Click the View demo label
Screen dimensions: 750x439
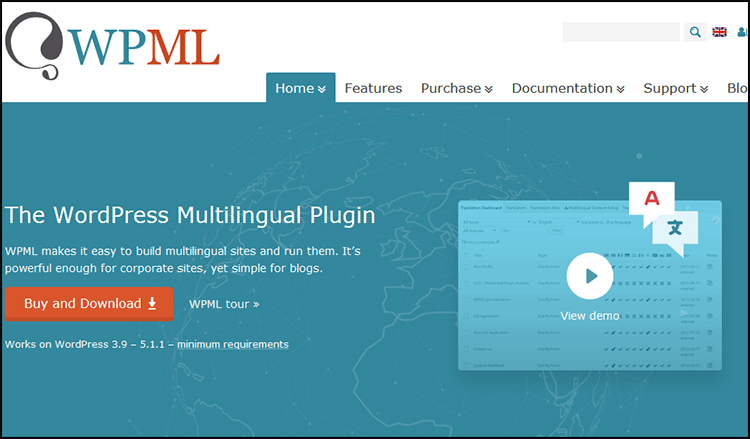[590, 316]
